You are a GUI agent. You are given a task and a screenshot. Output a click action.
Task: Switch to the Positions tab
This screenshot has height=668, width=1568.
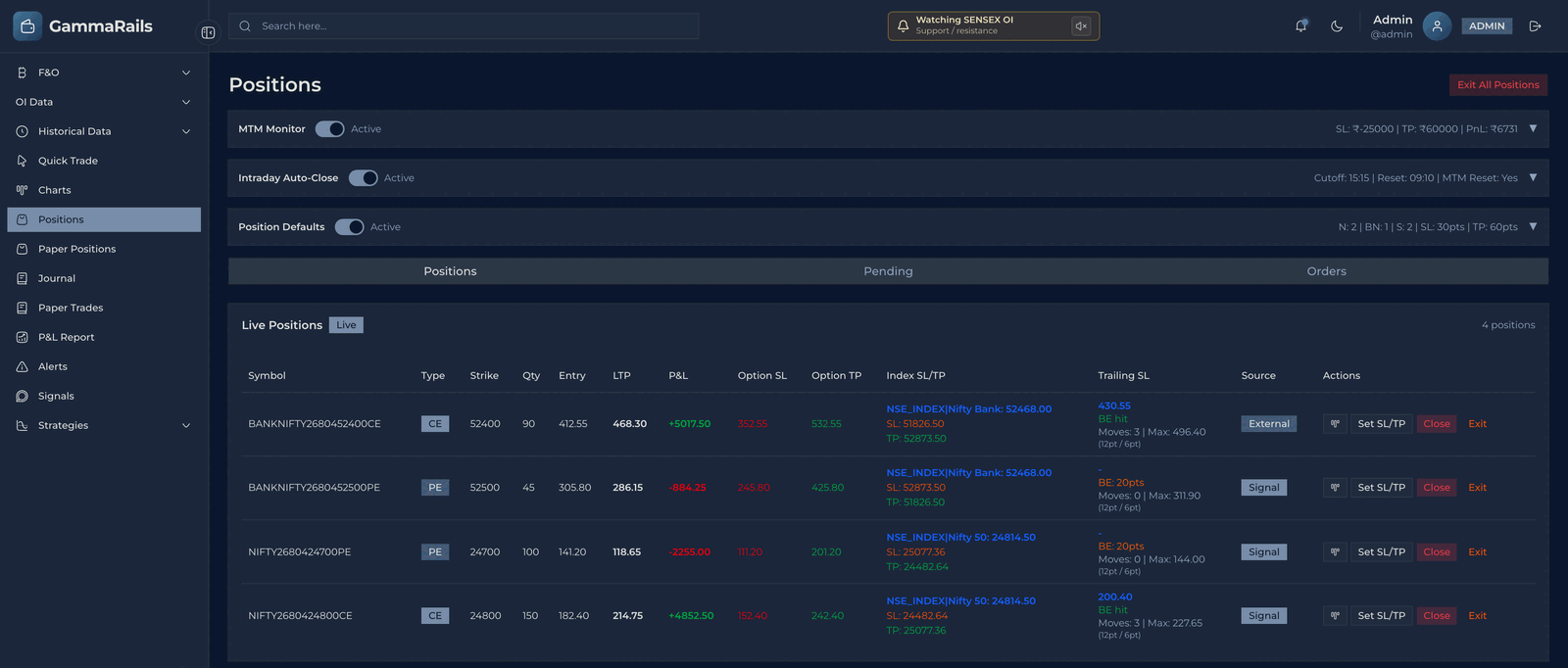(x=450, y=271)
